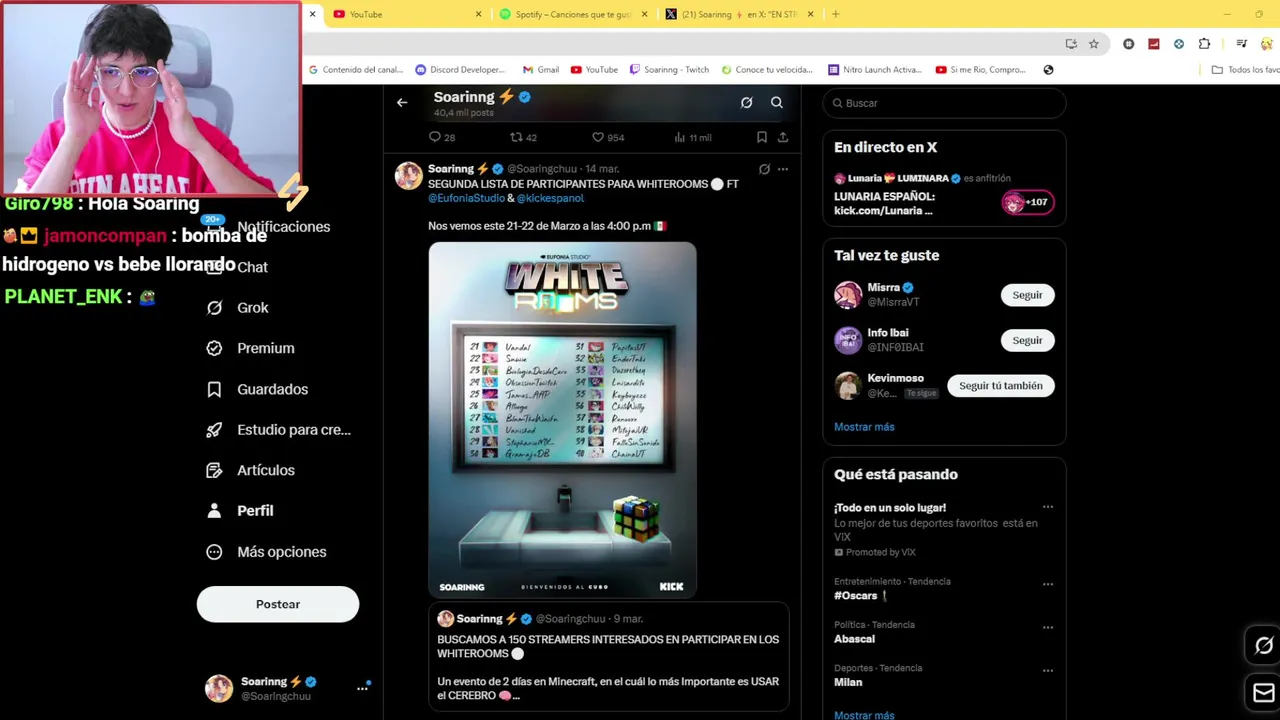
Task: Open more options for #Oscars trend
Action: click(x=1047, y=584)
